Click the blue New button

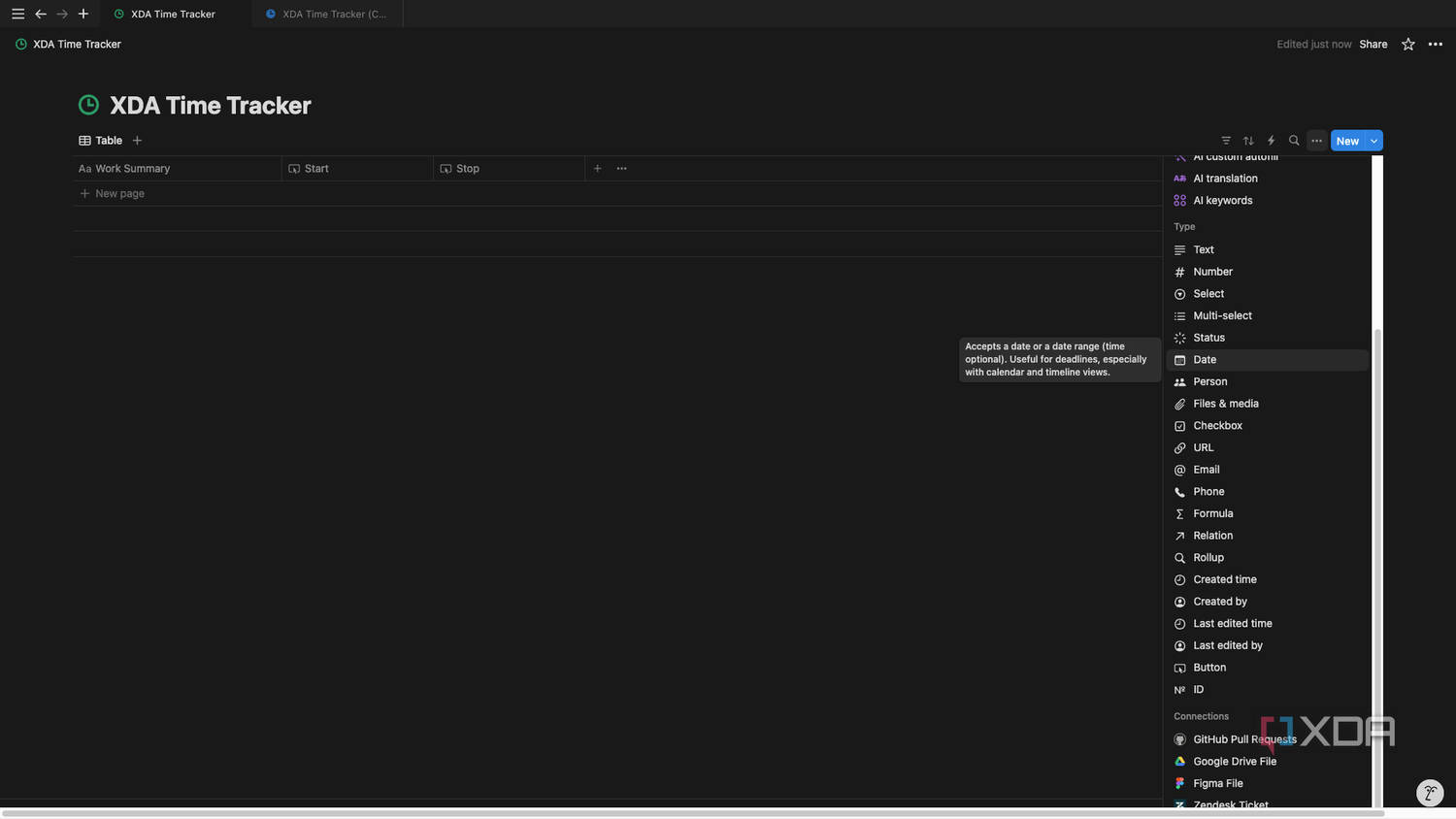click(1347, 141)
